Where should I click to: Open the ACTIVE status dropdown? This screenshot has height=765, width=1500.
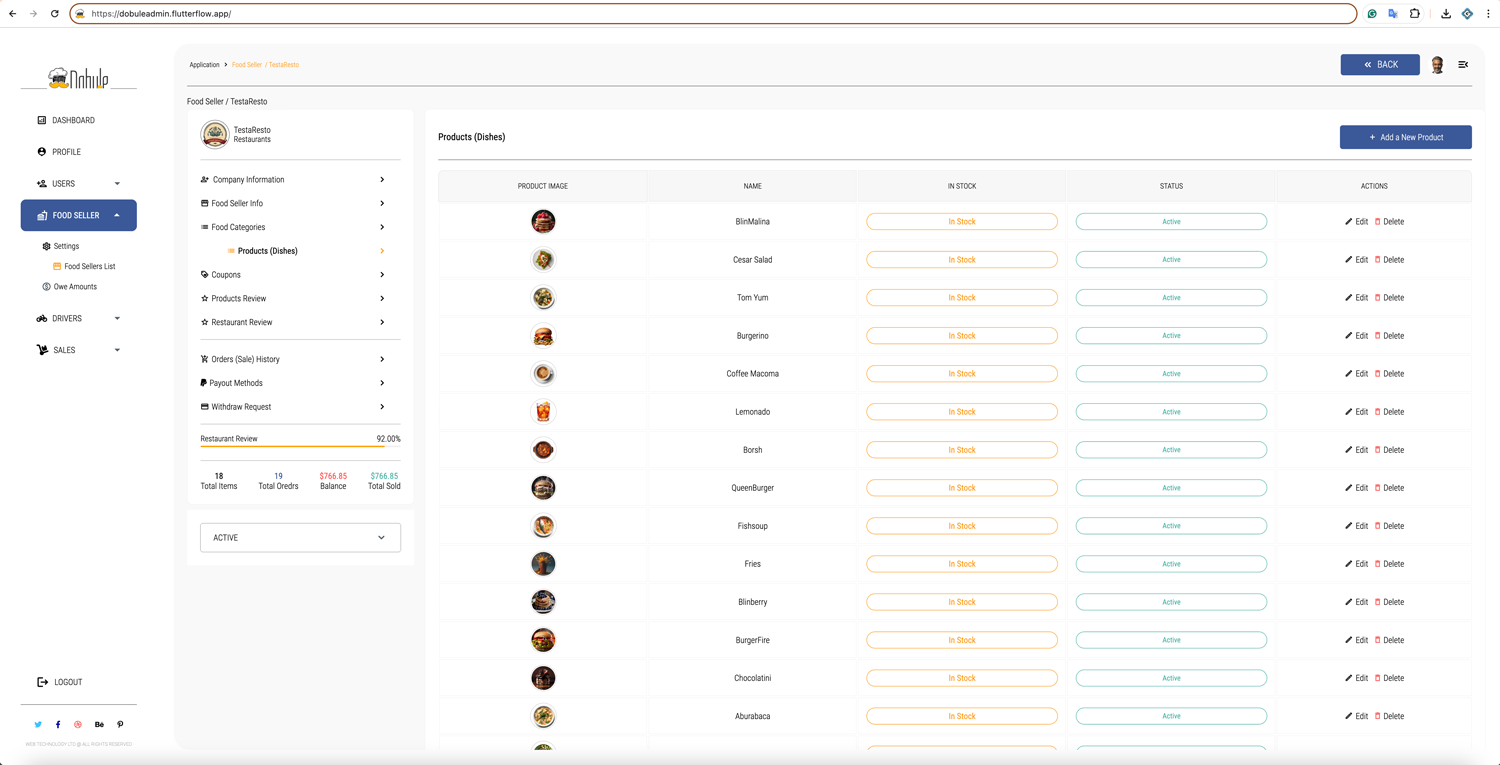300,537
